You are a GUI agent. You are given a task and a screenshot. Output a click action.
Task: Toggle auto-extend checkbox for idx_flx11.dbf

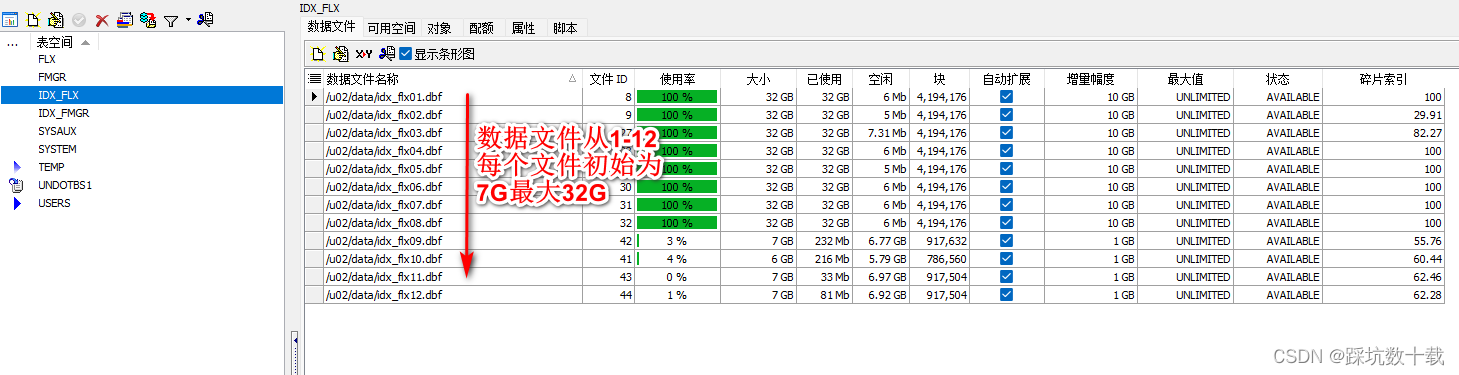(x=1007, y=277)
